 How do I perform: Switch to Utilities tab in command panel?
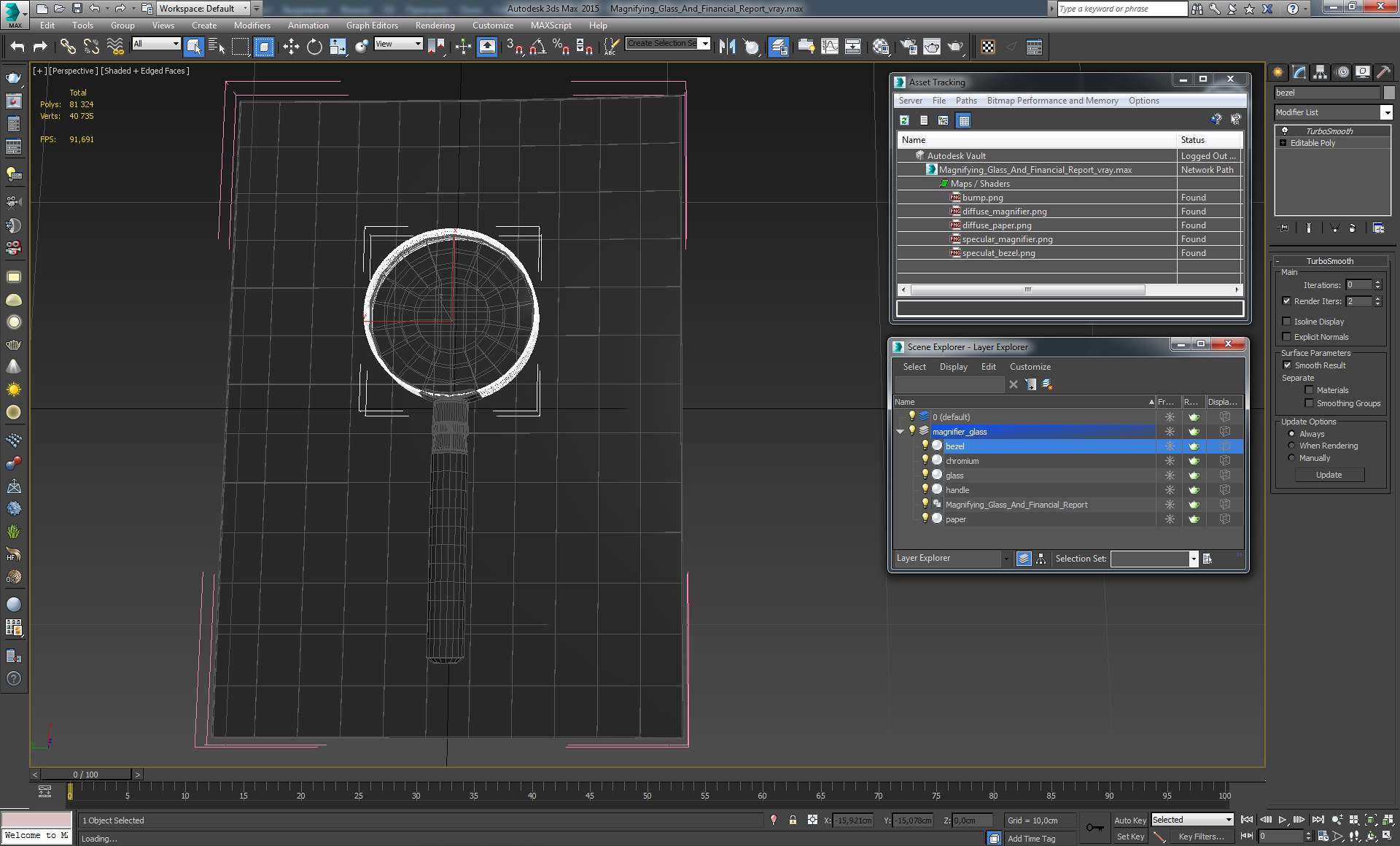pyautogui.click(x=1383, y=72)
